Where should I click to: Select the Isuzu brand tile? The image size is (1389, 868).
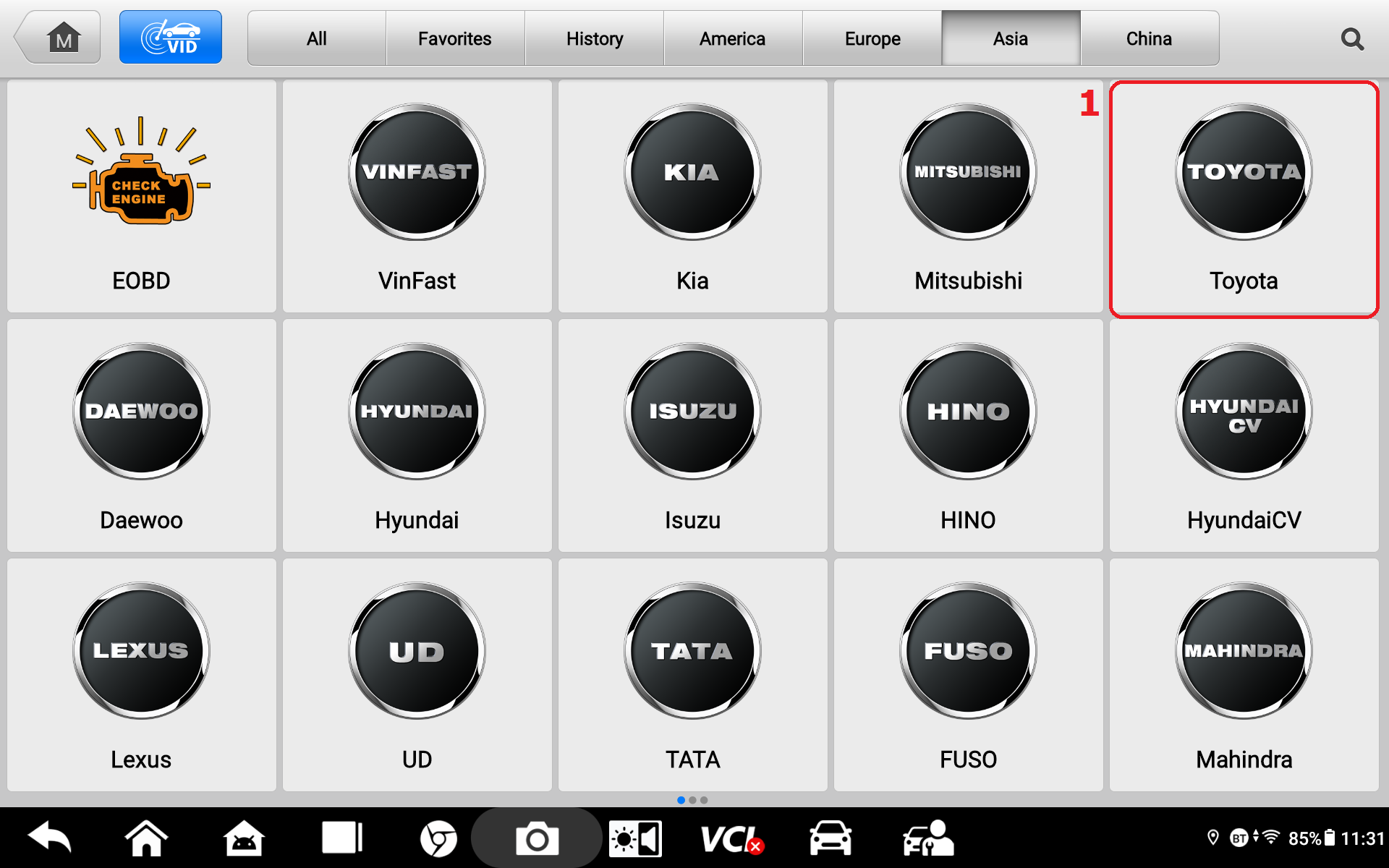(x=692, y=435)
